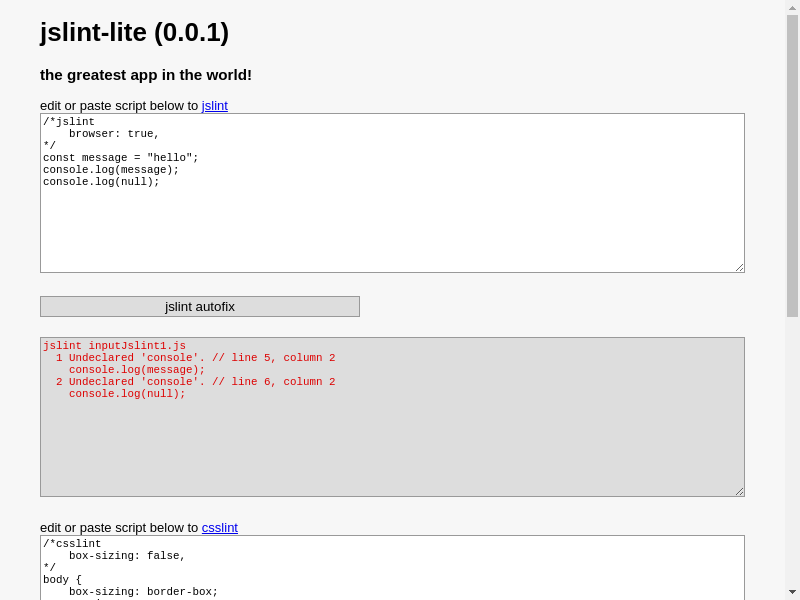This screenshot has height=600, width=800.
Task: Click the jslint autofix button
Action: pyautogui.click(x=199, y=307)
